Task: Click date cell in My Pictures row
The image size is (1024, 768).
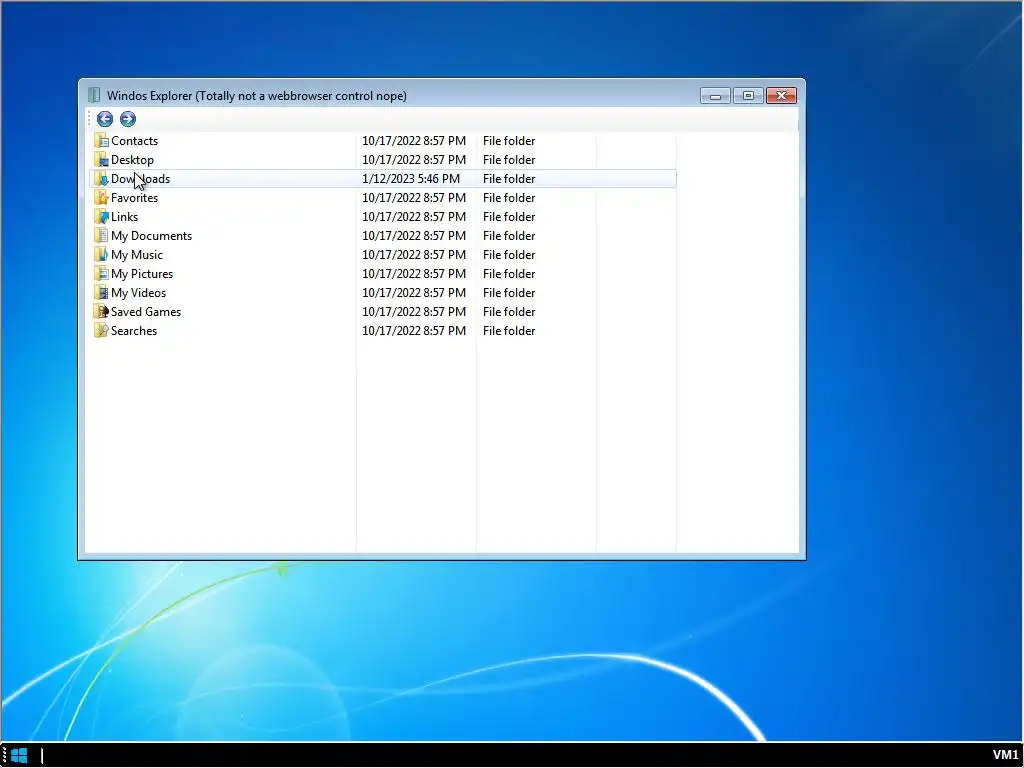Action: 414,273
